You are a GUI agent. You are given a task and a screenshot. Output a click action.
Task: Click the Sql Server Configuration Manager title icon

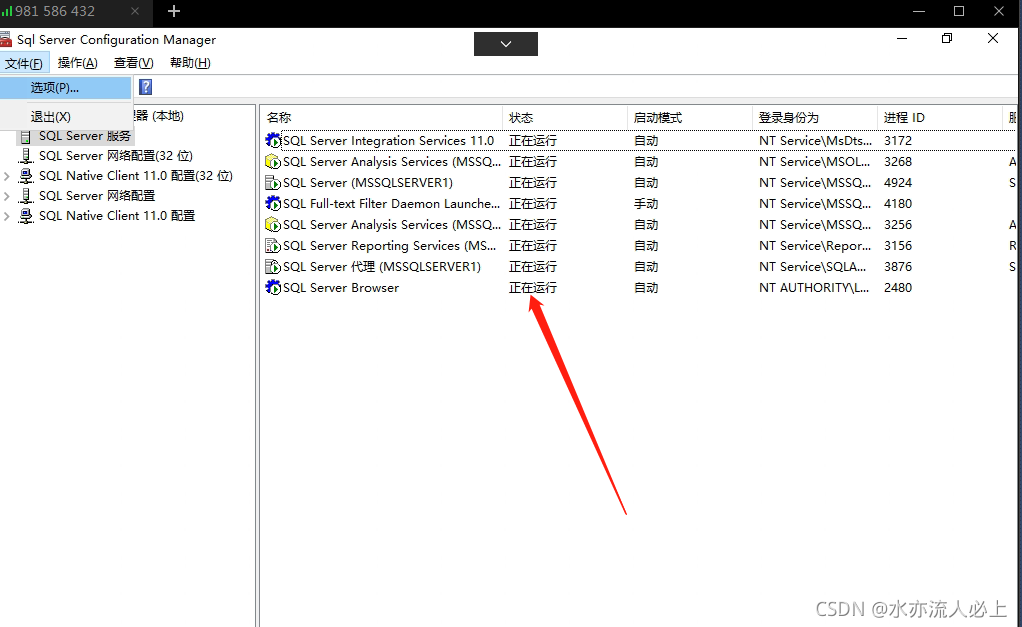click(x=6, y=40)
